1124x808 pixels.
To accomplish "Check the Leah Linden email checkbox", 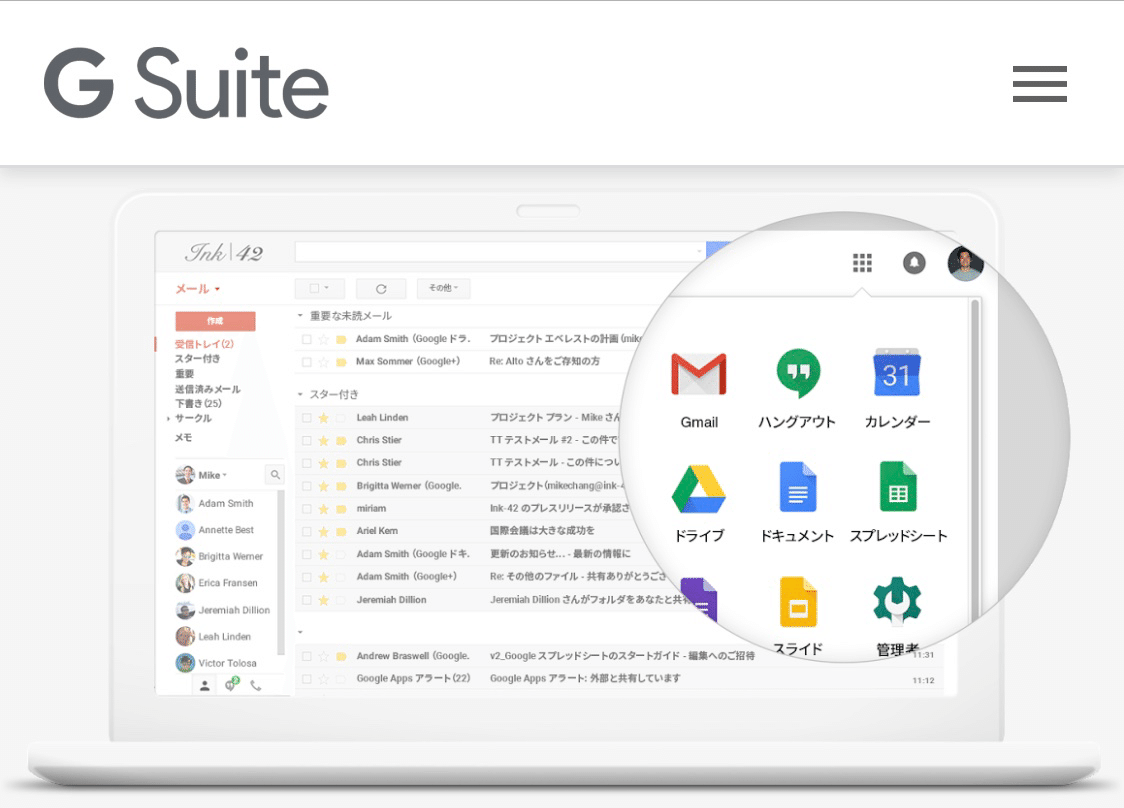I will click(x=307, y=418).
